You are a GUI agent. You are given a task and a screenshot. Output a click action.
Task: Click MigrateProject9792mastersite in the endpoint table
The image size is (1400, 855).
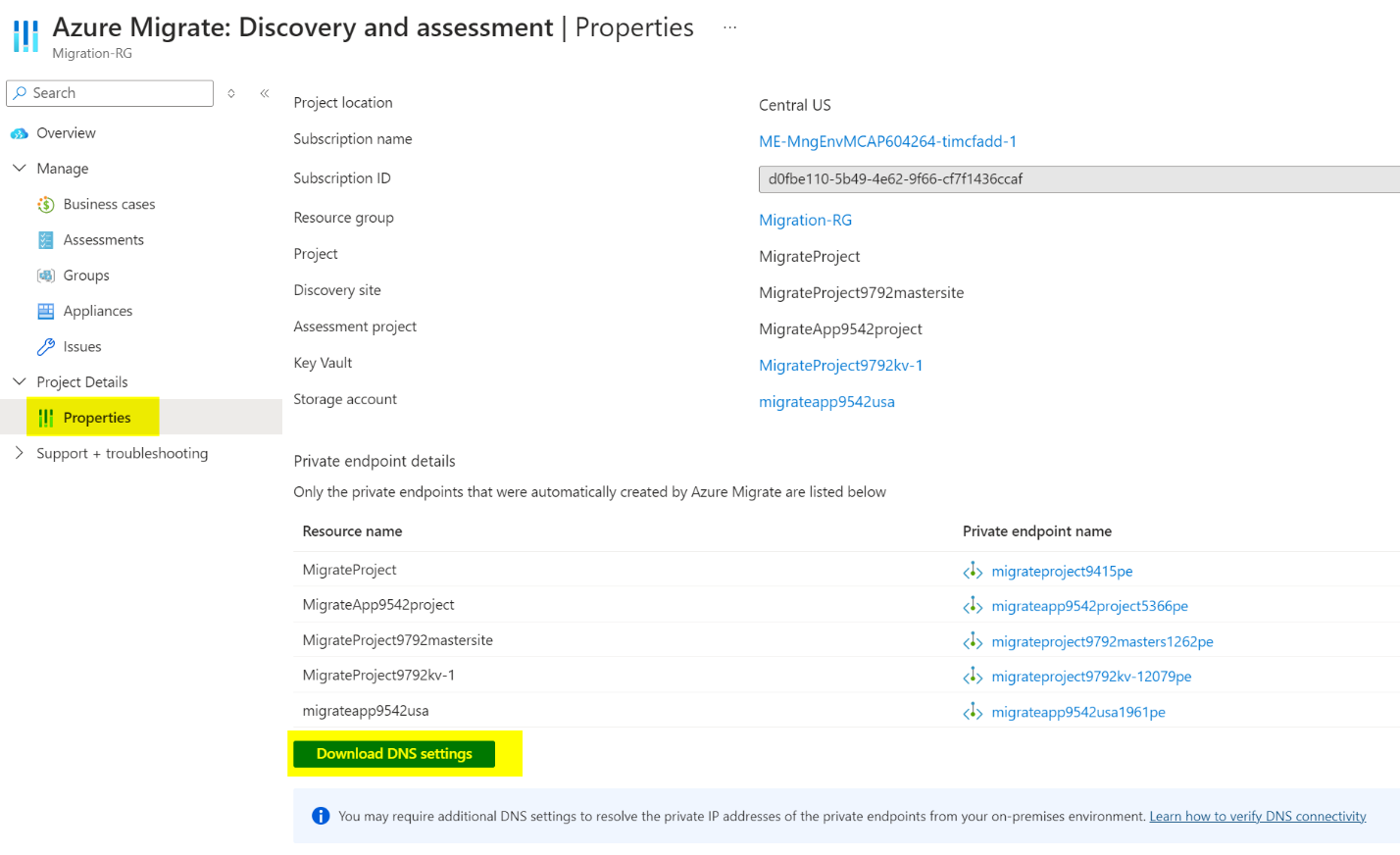tap(398, 640)
